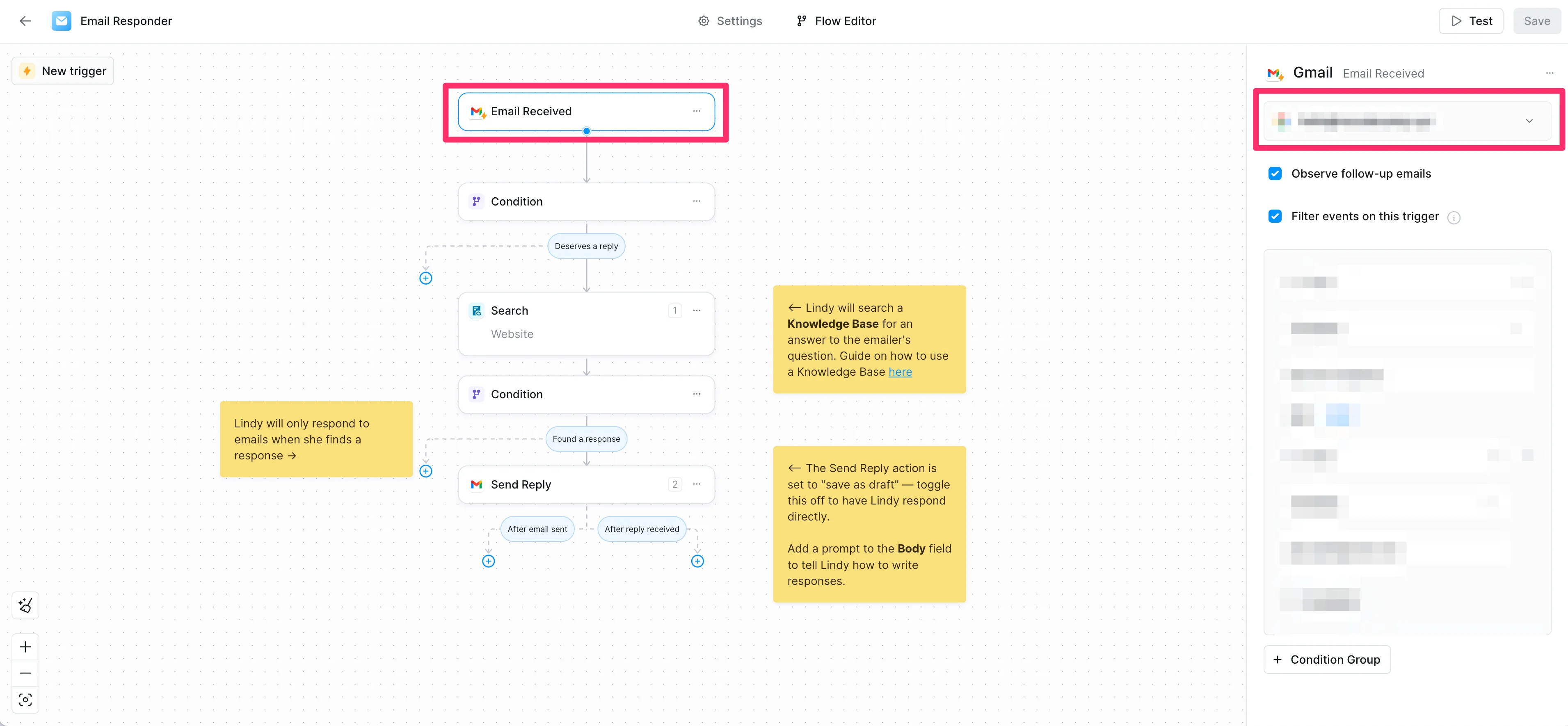Open the Knowledge Base 'here' link
This screenshot has width=1568, height=726.
click(x=900, y=372)
